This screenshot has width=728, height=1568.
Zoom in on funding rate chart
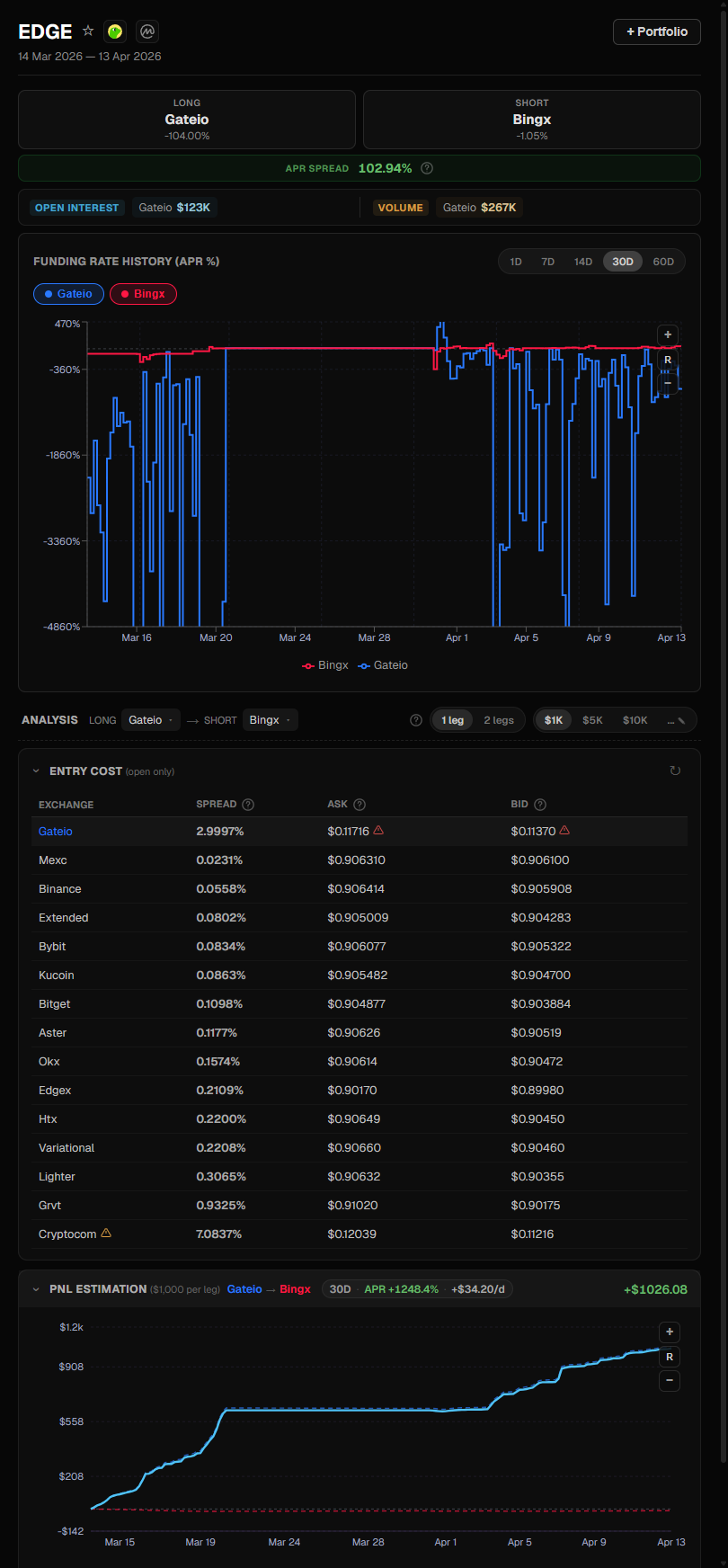tap(668, 334)
